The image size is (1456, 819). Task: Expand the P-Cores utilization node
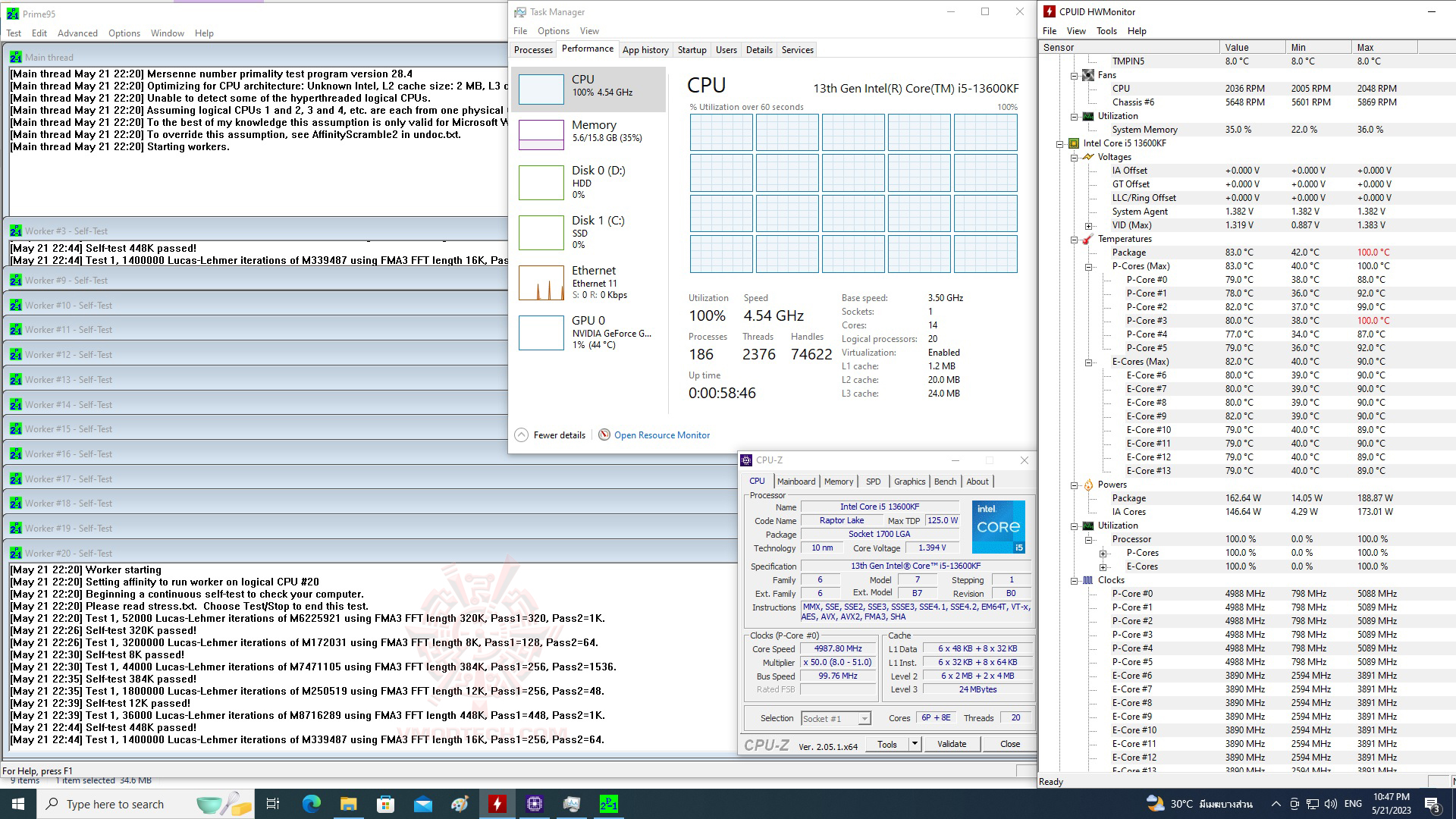tap(1103, 553)
